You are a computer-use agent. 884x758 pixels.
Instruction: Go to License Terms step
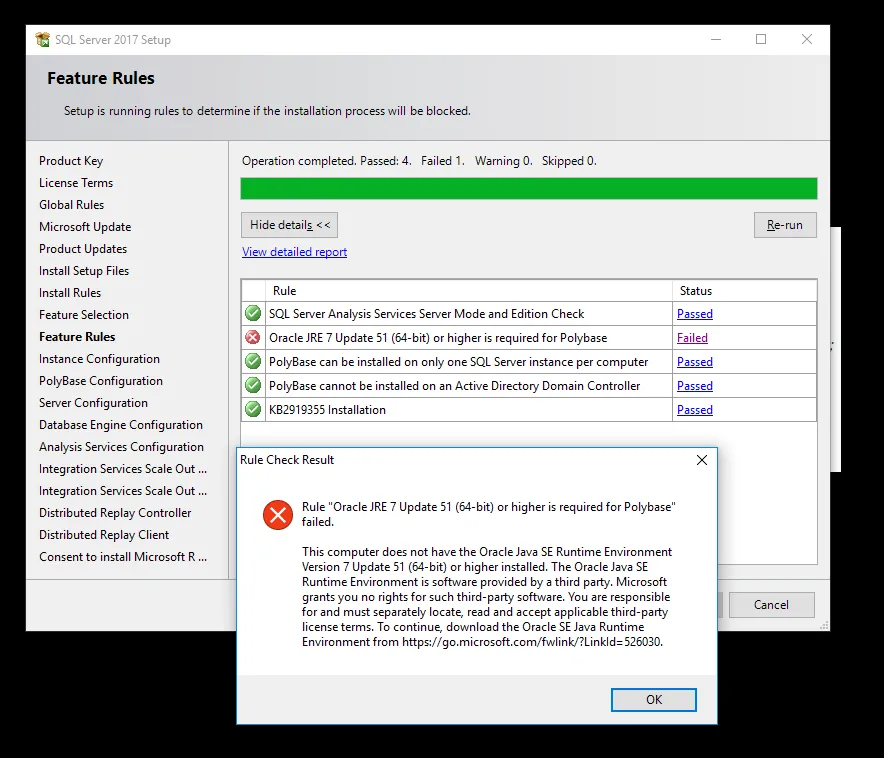pos(76,183)
